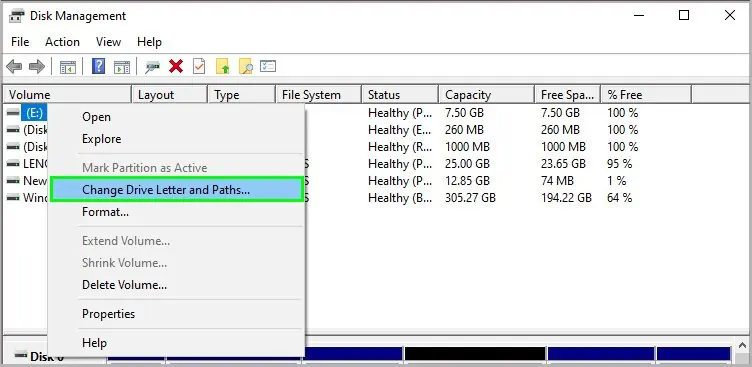
Task: Click the Back arrow toolbar icon
Action: tap(14, 66)
